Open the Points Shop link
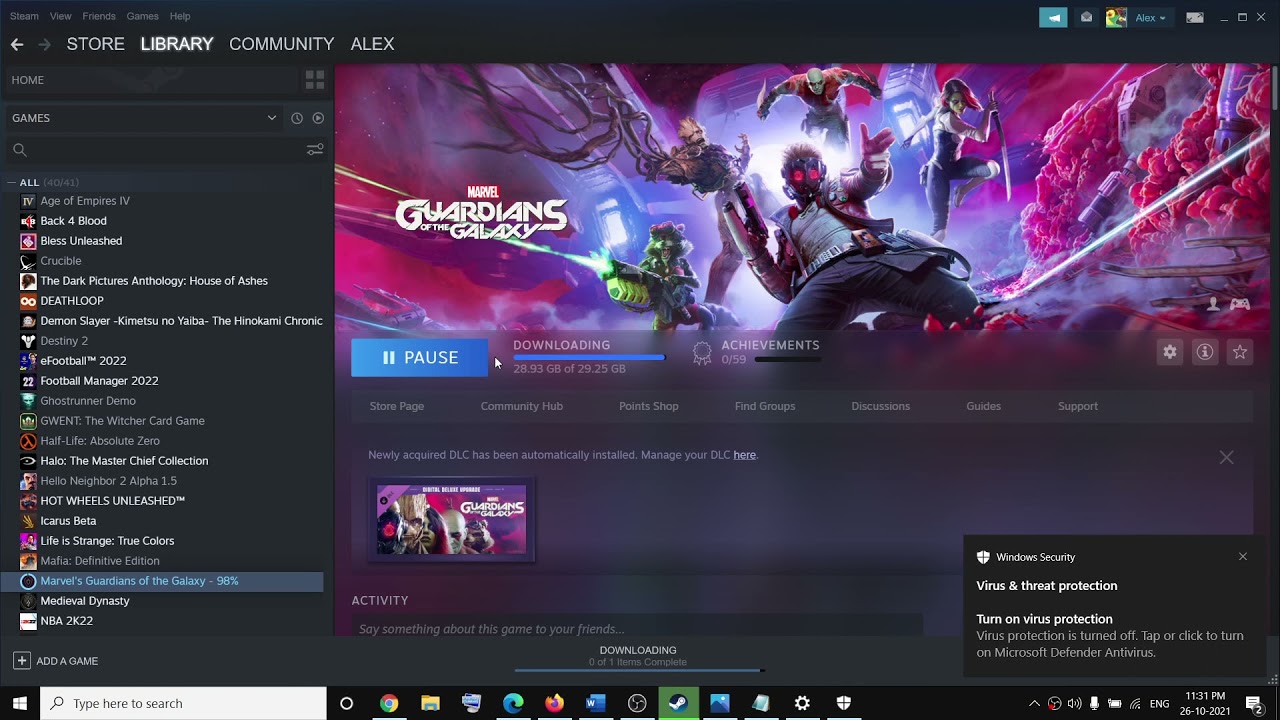Screen dimensions: 1280x720 (x=649, y=406)
